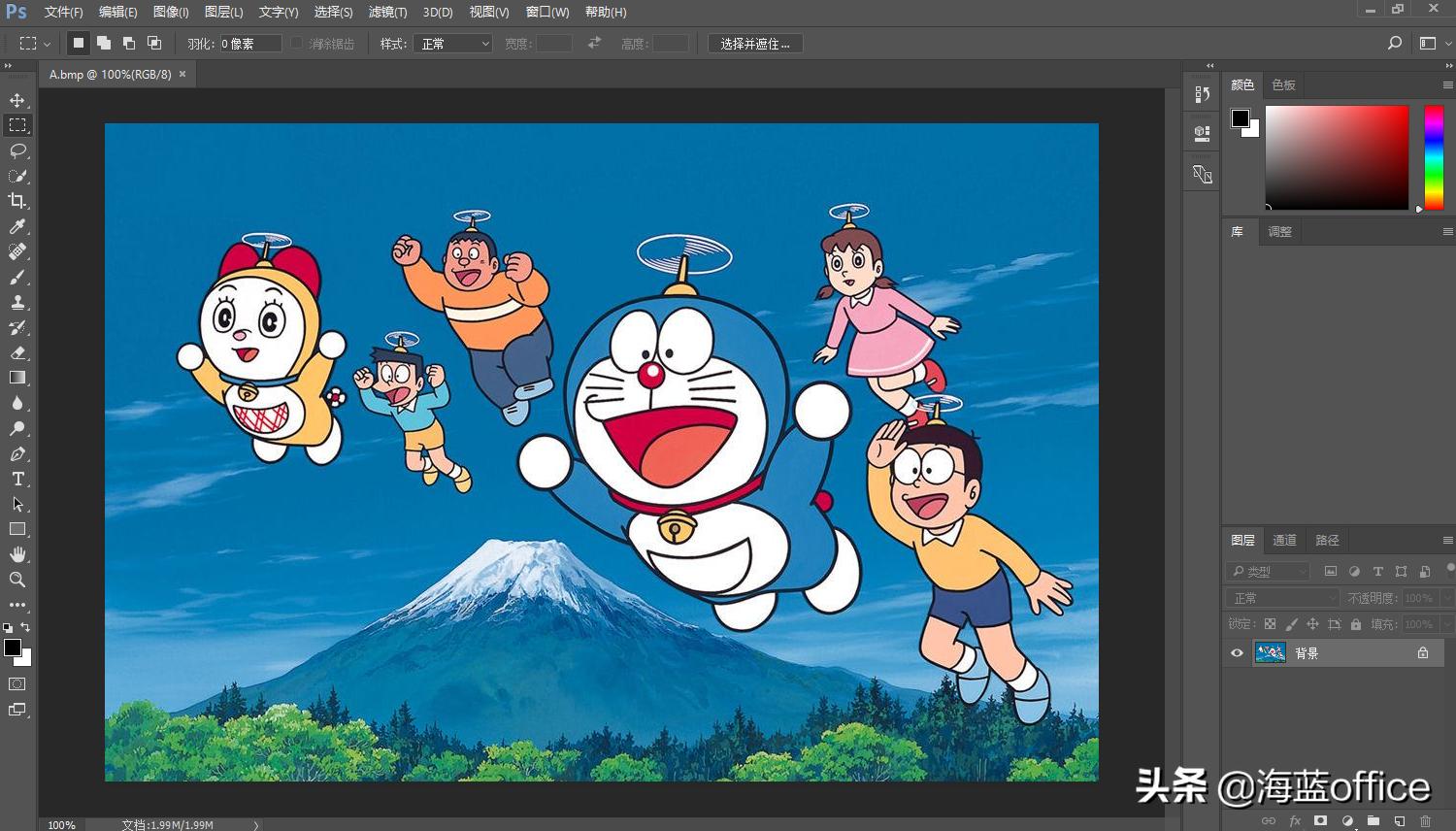Switch to the 通道 Channels tab
1456x831 pixels.
[1283, 540]
